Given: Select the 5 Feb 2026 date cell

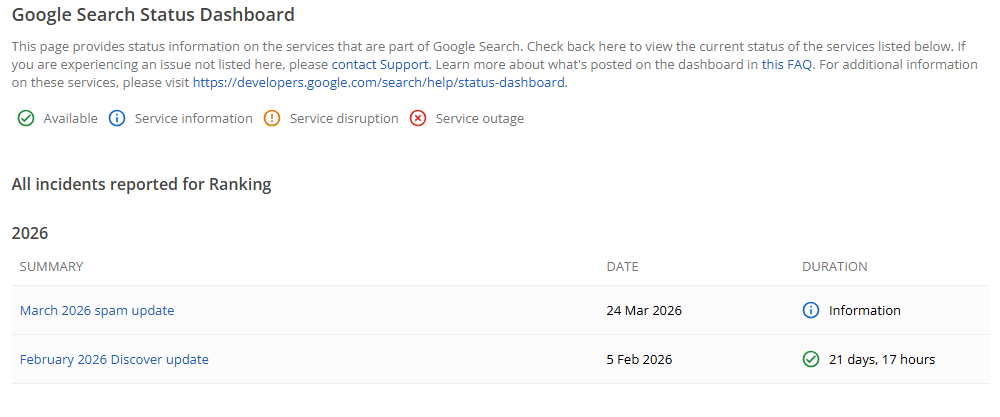Looking at the screenshot, I should click(x=639, y=360).
